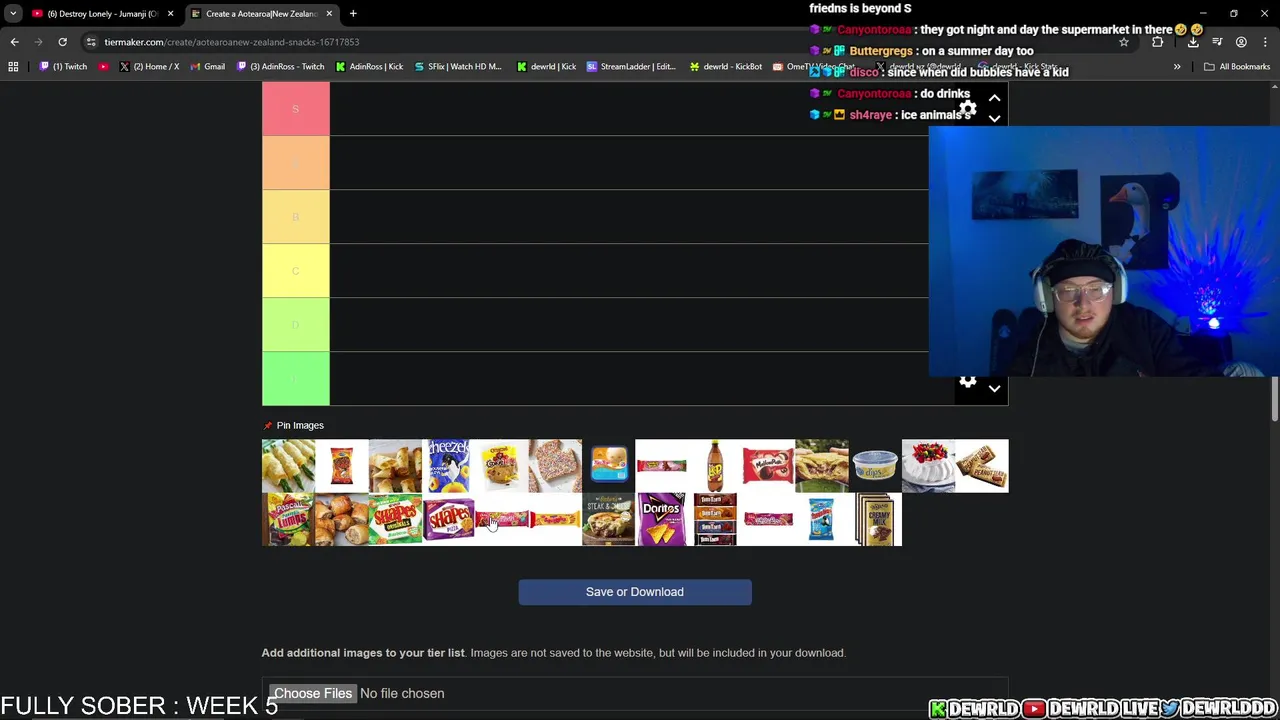Open the Home / X bookmark
Image resolution: width=1280 pixels, height=720 pixels.
coord(149,67)
